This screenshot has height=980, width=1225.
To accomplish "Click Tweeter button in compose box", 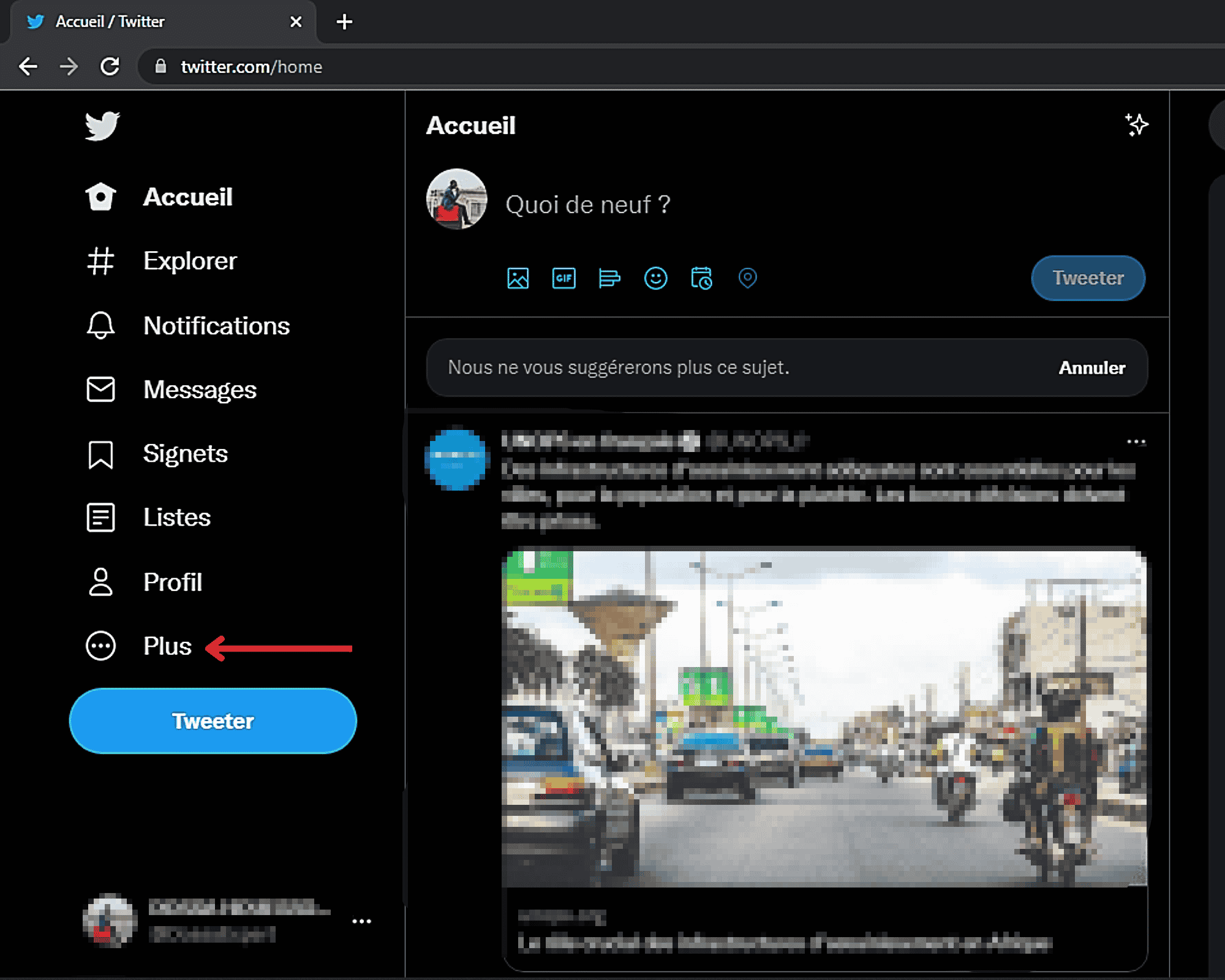I will [x=1088, y=278].
